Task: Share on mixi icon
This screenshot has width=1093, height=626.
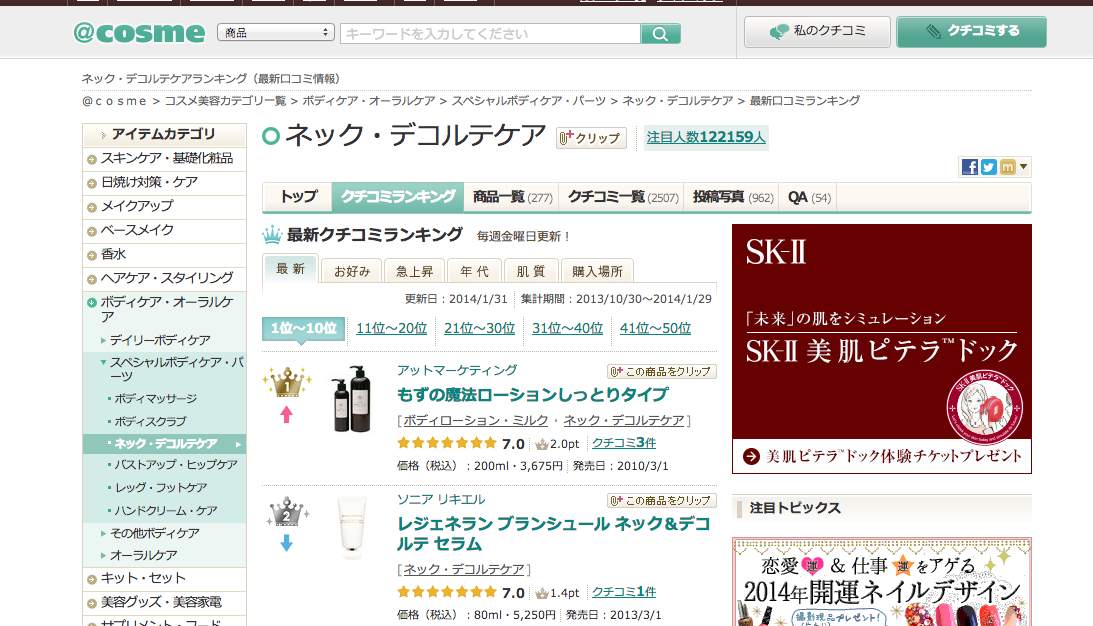Action: [1007, 167]
